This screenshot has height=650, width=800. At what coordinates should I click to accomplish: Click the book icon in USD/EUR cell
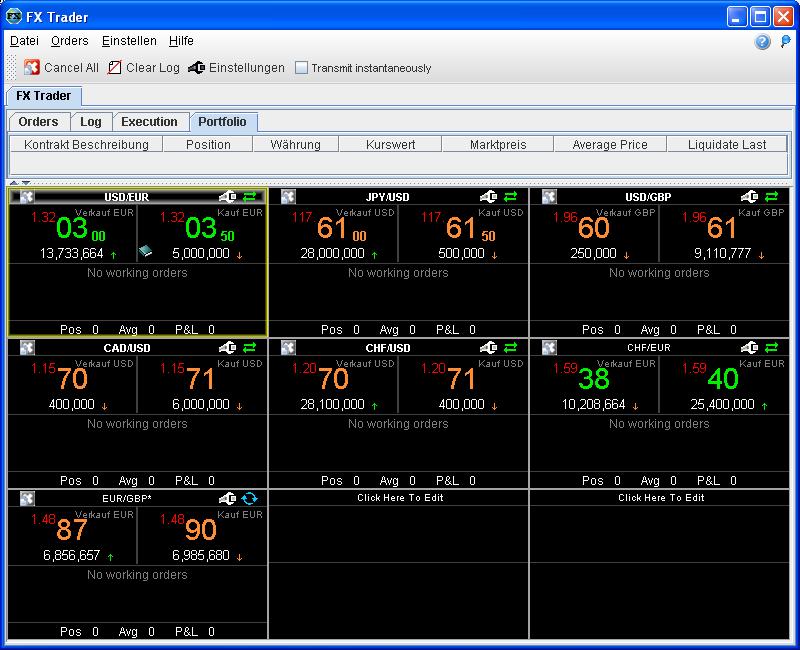[144, 252]
